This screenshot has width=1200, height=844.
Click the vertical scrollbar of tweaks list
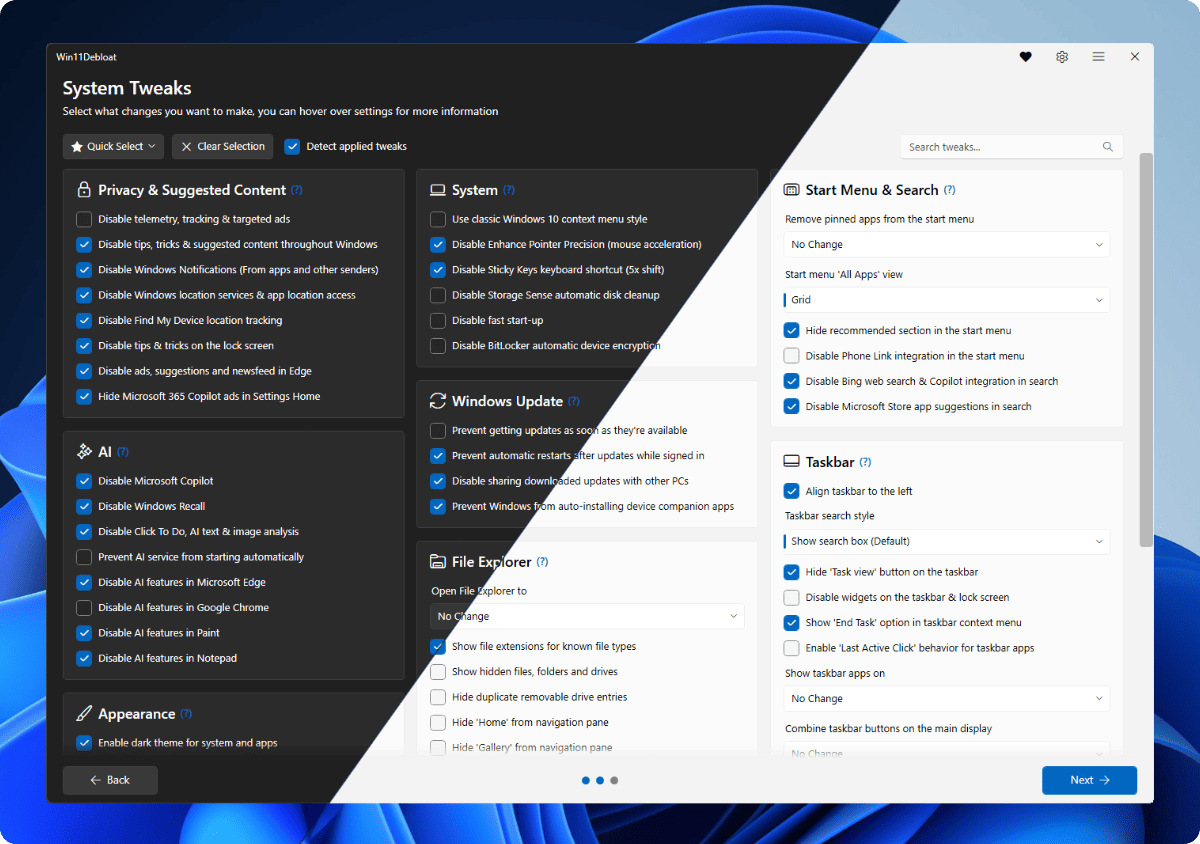tap(1146, 350)
